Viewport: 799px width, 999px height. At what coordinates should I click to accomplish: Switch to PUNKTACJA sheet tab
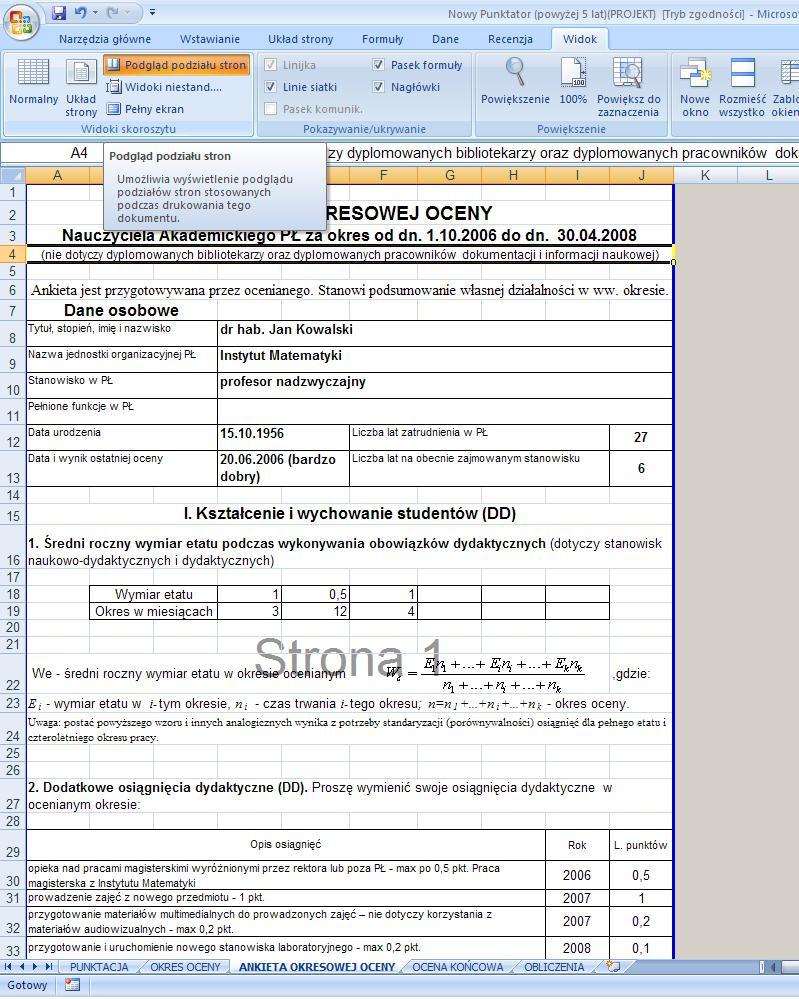coord(99,967)
